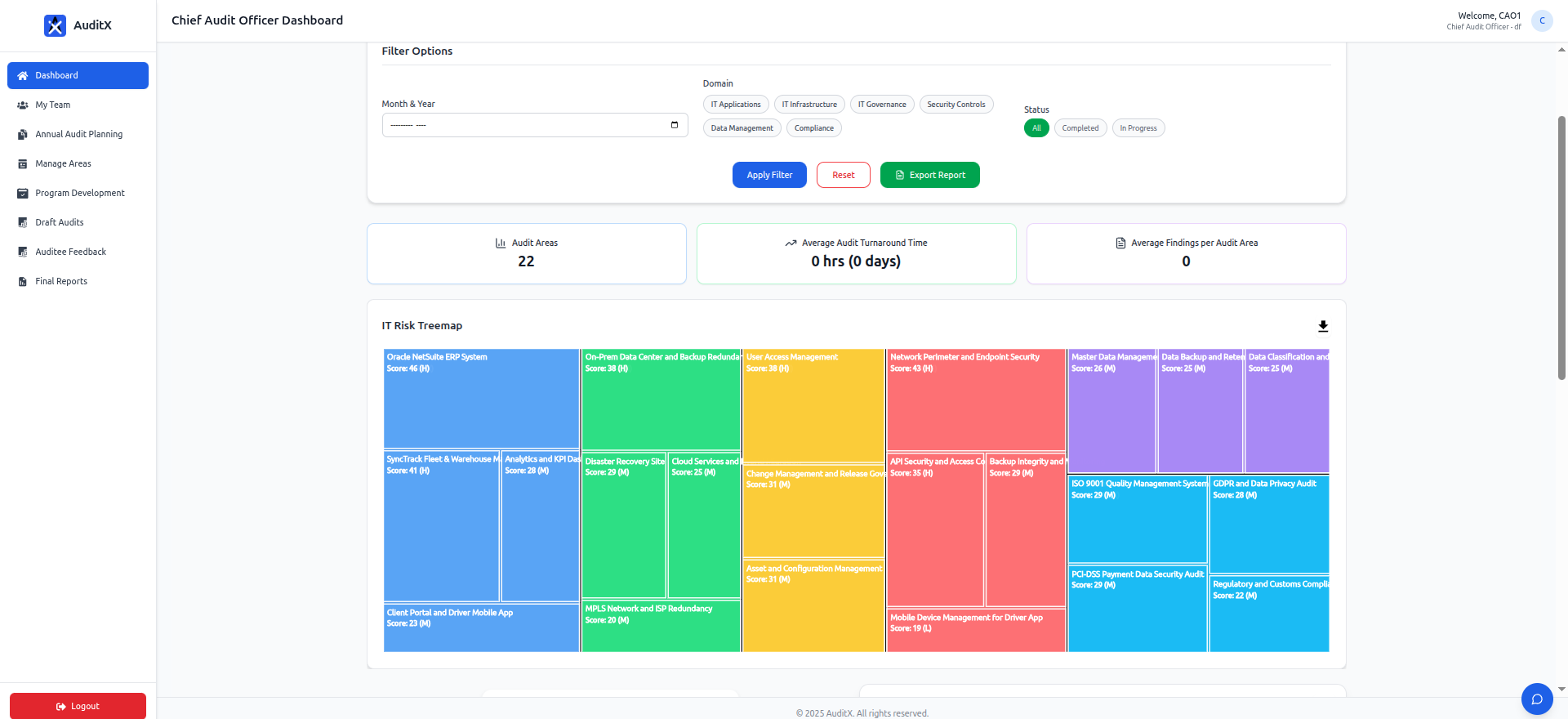Click the Annual Audit Planning icon
Image resolution: width=1568 pixels, height=719 pixels.
pos(23,135)
